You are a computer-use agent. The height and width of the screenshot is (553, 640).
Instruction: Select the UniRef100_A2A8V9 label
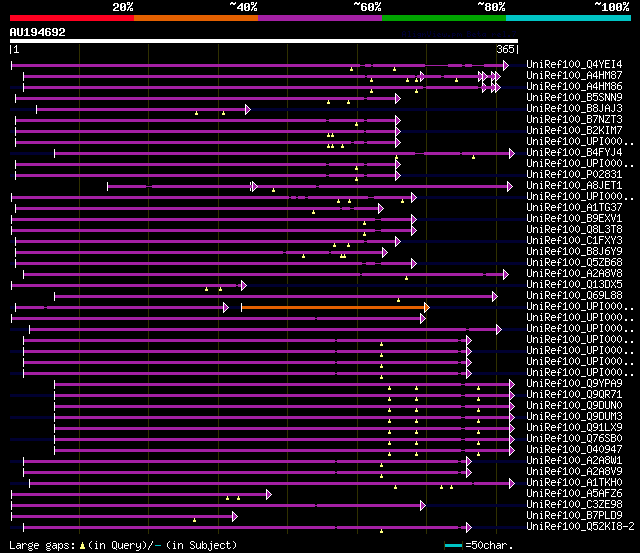click(x=574, y=472)
